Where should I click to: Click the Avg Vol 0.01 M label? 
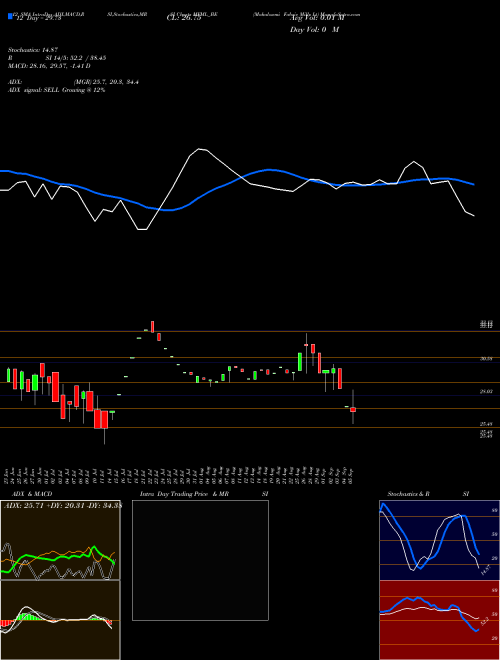tap(317, 18)
